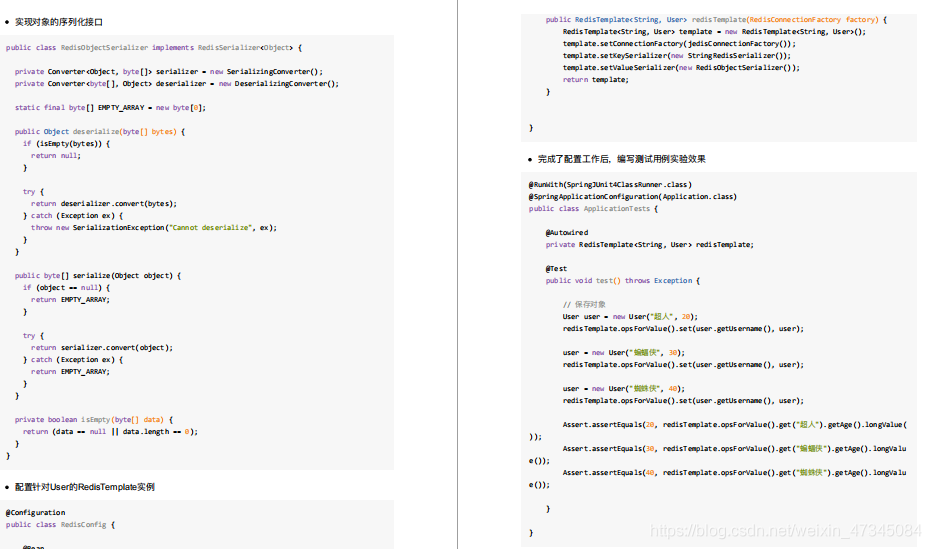Click the line "public Object deserialize(byte[] bytes) {"
Screen dimensions: 931x549
pyautogui.click(x=100, y=132)
